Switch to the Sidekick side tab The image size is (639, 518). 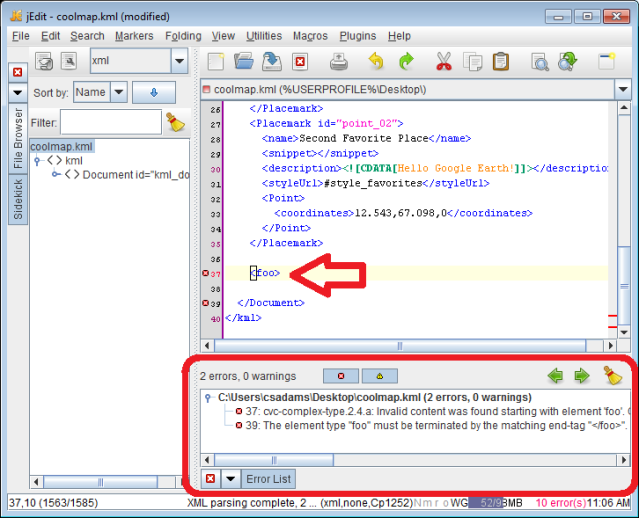coord(18,199)
